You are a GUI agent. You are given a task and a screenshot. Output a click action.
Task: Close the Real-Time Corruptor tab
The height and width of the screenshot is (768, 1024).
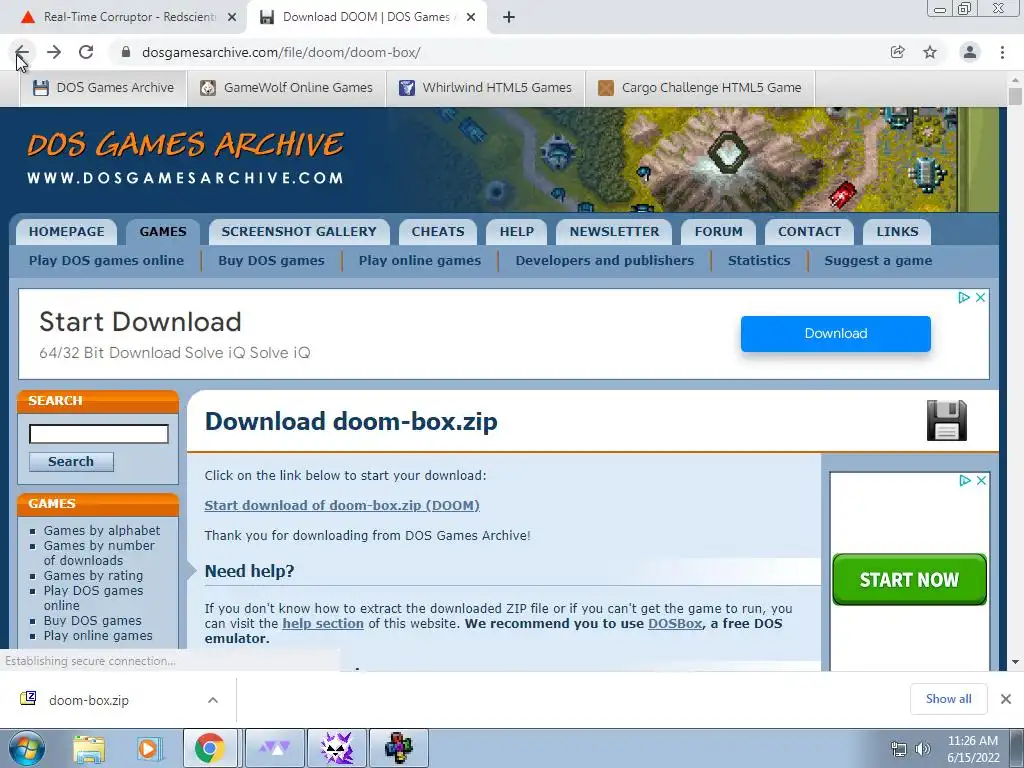232,17
